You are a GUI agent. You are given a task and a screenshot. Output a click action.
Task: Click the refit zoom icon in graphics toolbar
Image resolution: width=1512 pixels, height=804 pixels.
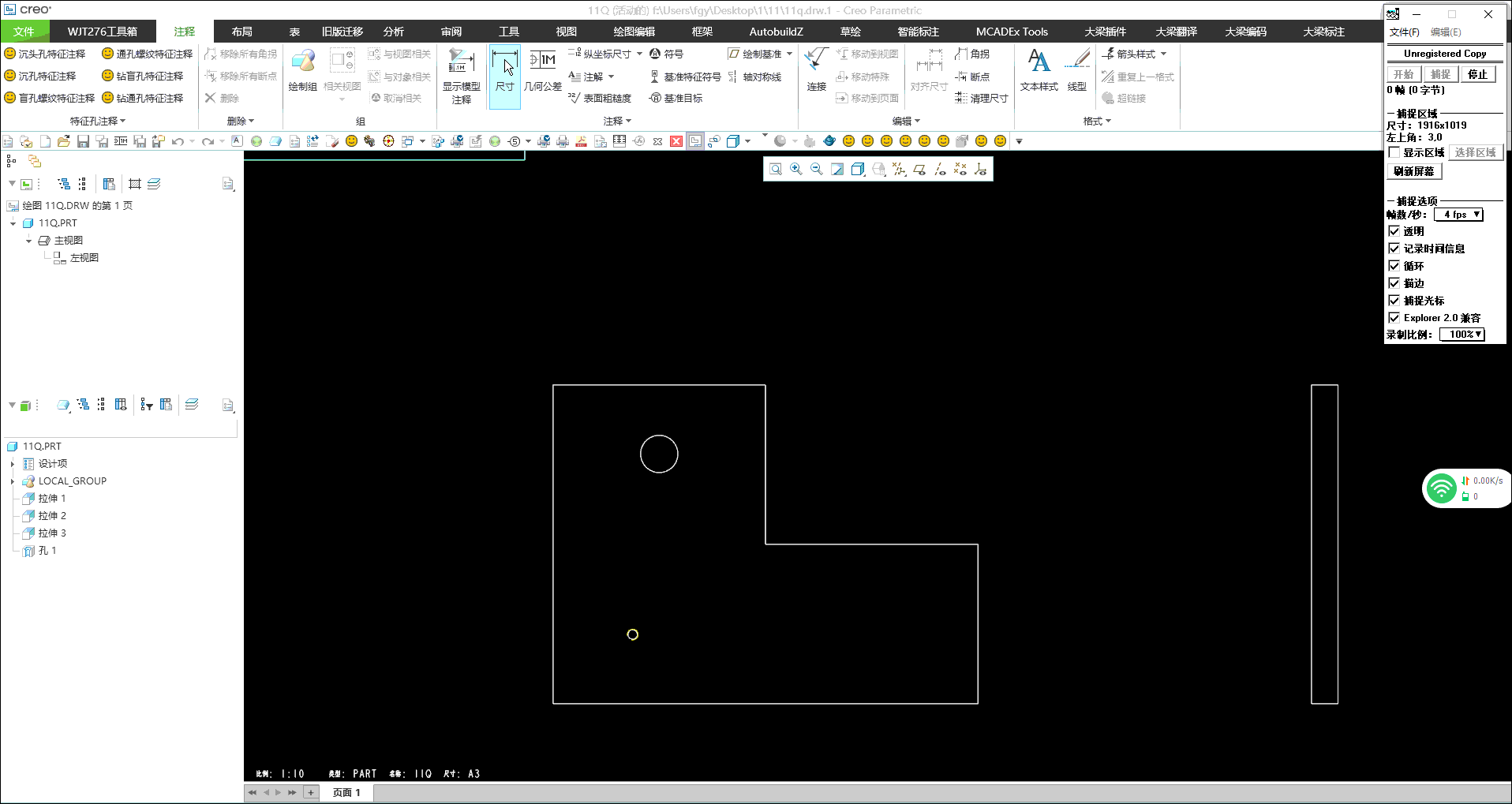tap(776, 169)
